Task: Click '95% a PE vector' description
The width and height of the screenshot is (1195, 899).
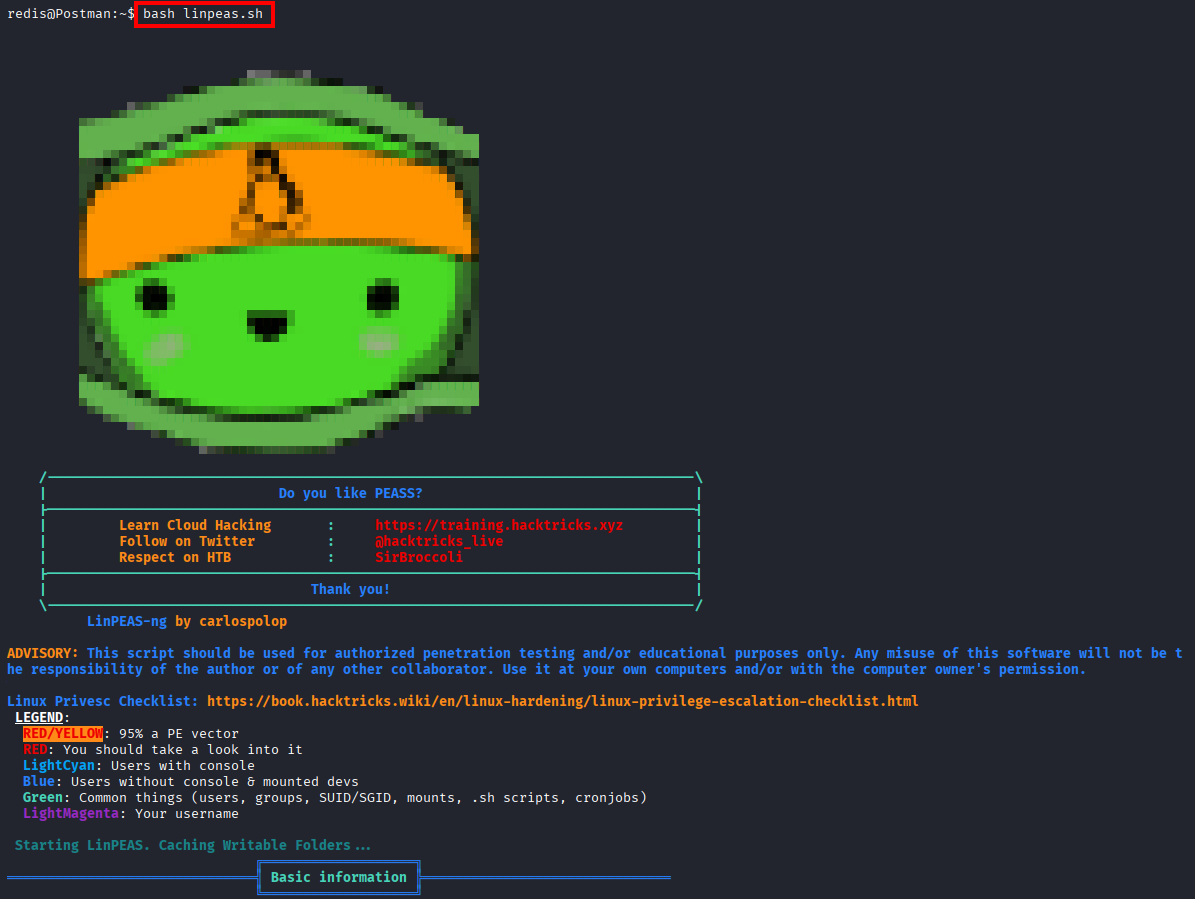Action: (x=179, y=733)
